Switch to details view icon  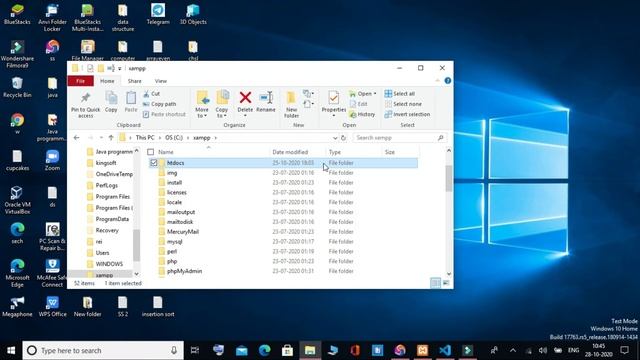[436, 282]
